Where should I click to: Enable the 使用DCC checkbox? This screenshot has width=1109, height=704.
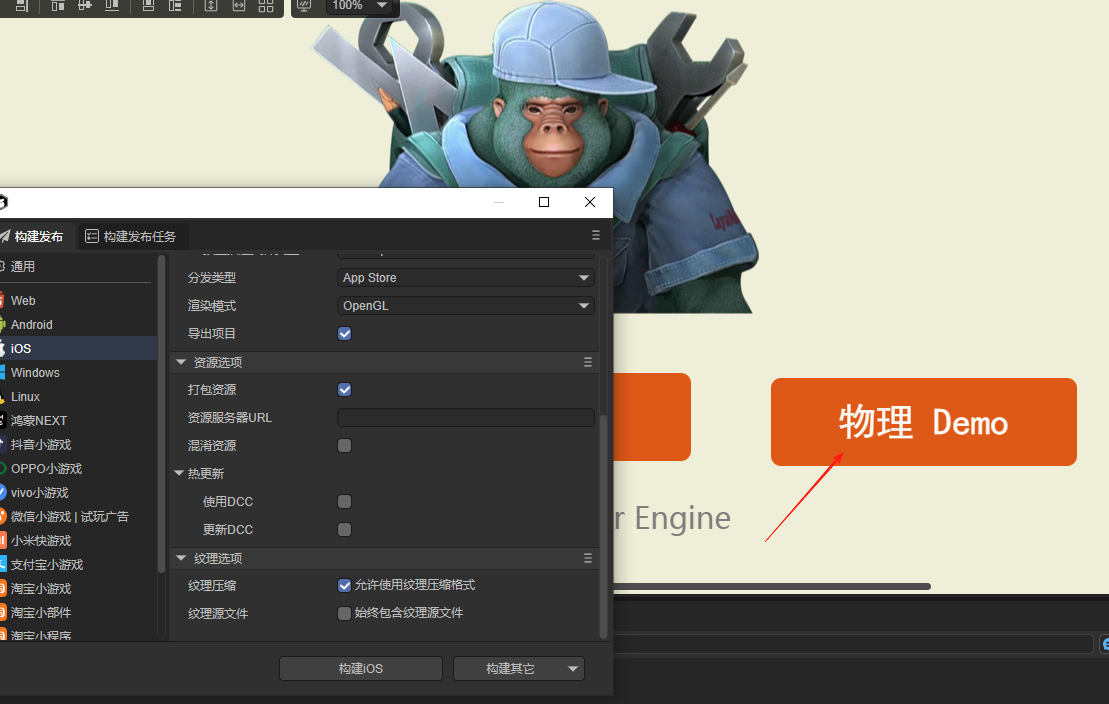(344, 502)
